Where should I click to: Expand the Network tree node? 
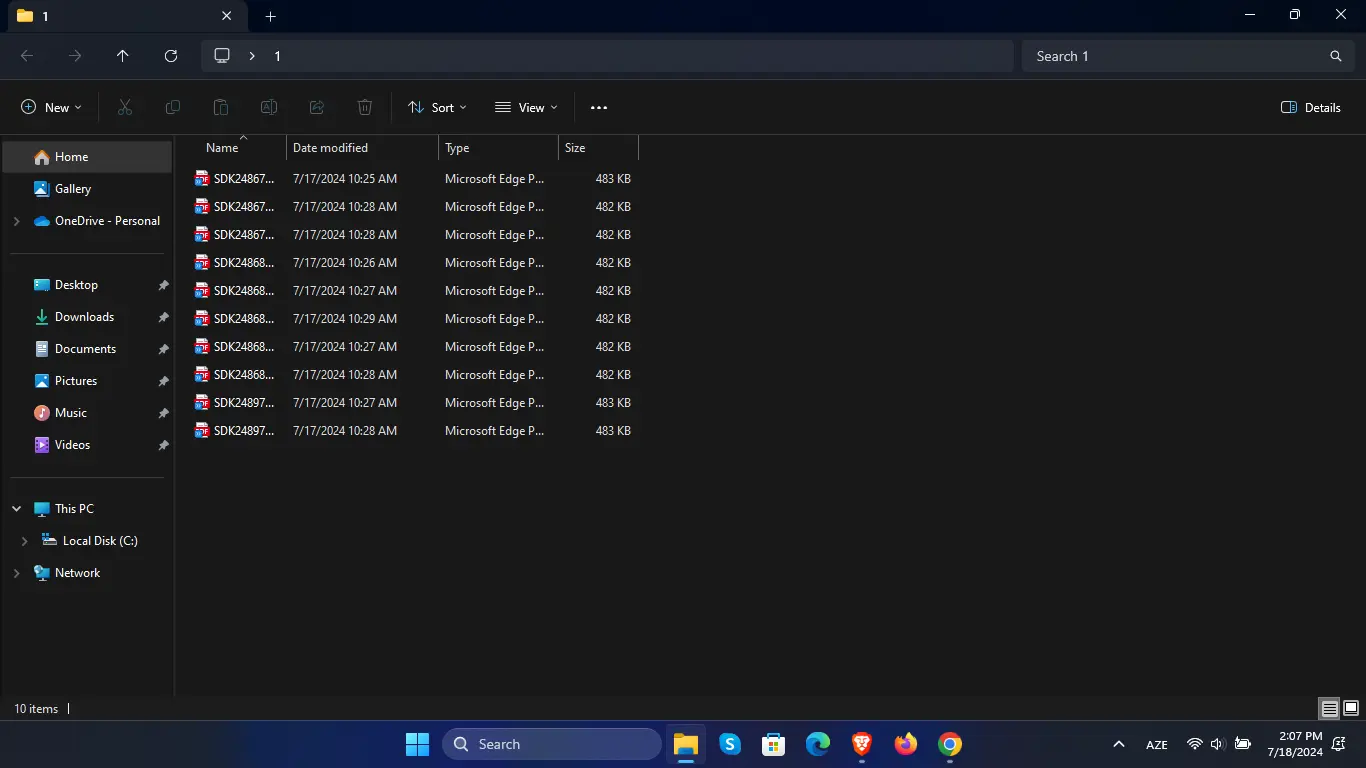coord(16,573)
